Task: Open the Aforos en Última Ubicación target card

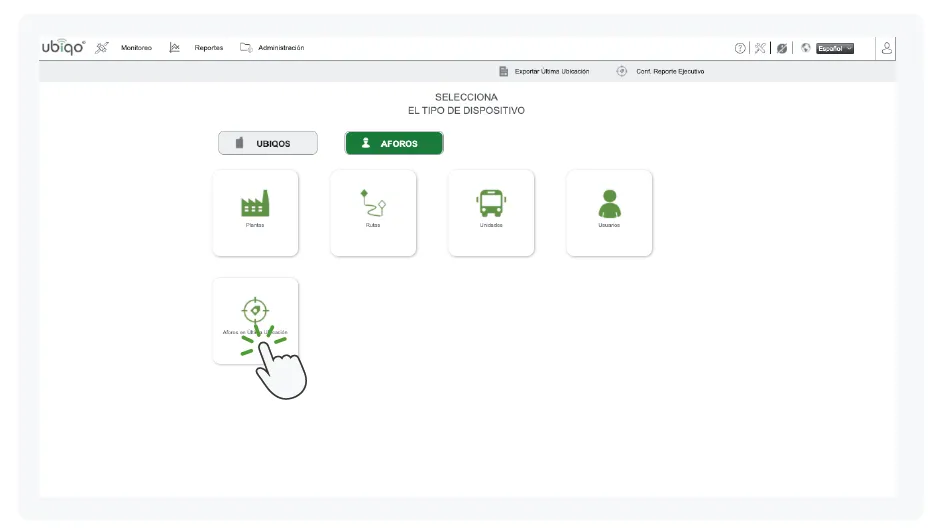Action: point(255,321)
